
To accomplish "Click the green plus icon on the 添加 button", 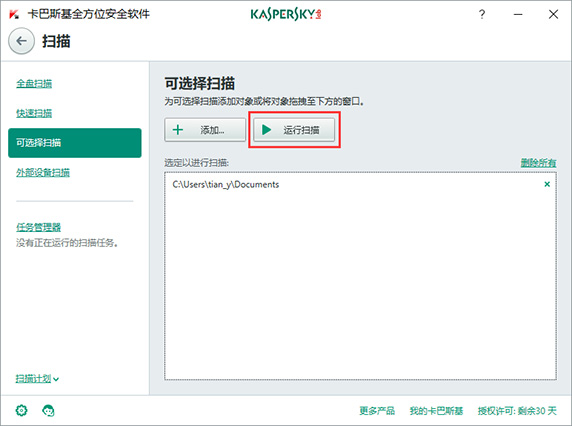I will click(x=178, y=129).
